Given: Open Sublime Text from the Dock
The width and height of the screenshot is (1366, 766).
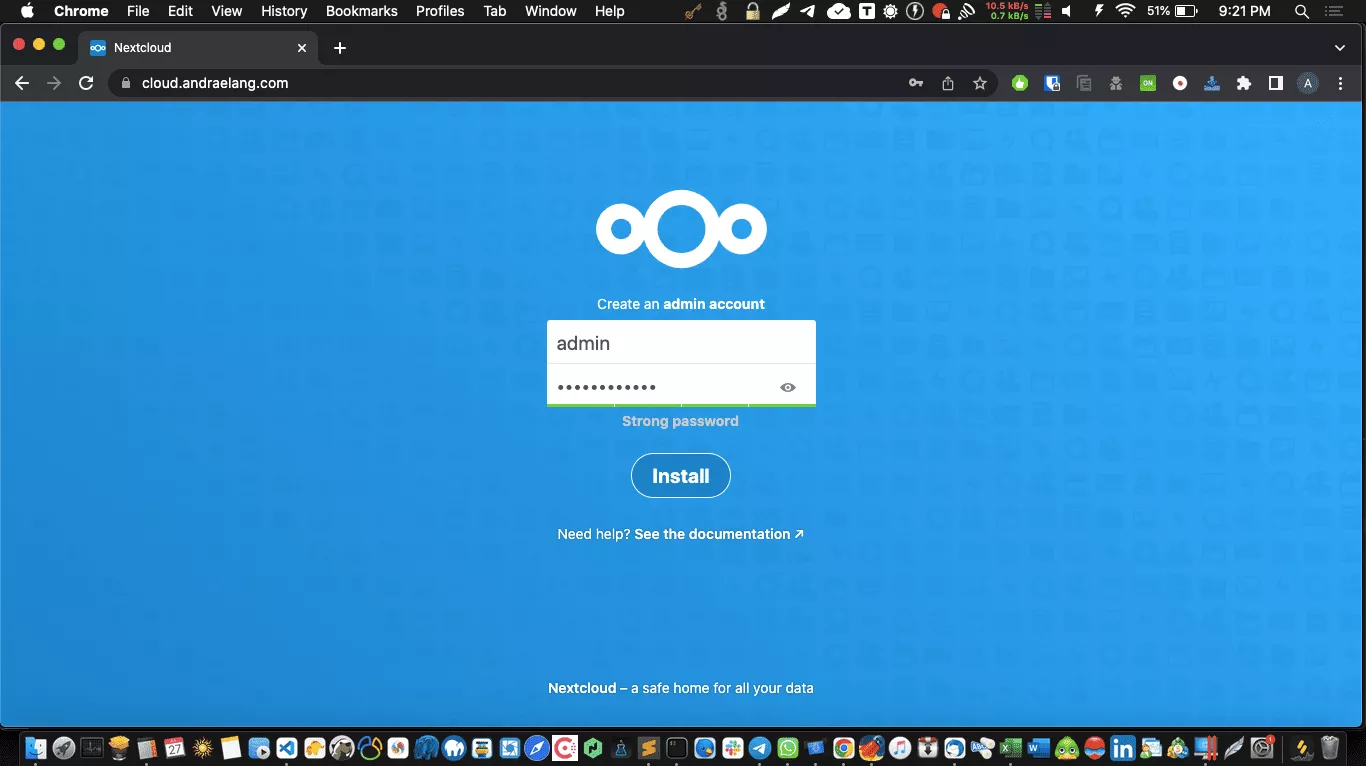Looking at the screenshot, I should click(649, 747).
